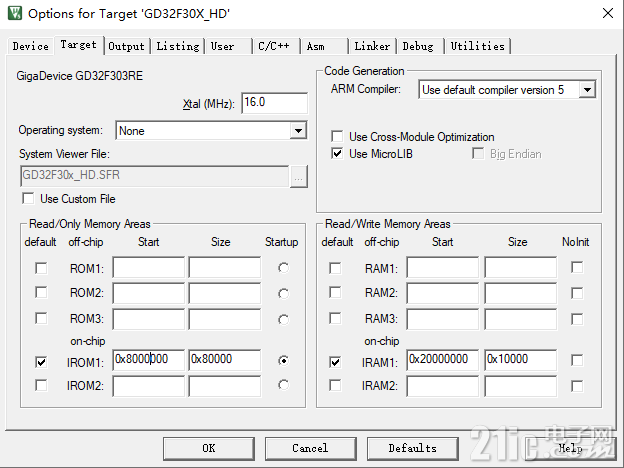Open the User tab
The width and height of the screenshot is (624, 468).
228,46
